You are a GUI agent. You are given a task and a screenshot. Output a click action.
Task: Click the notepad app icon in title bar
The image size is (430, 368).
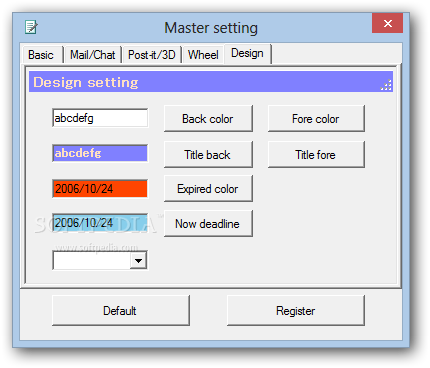[x=31, y=27]
